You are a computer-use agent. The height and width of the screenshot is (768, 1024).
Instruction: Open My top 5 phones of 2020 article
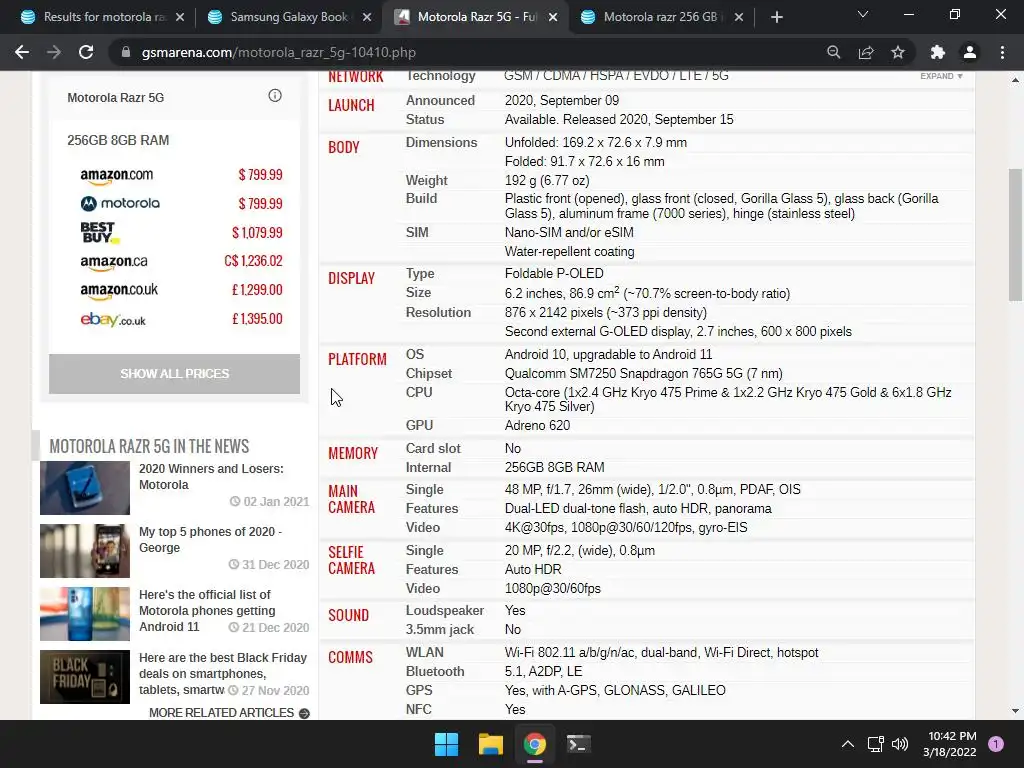tap(210, 539)
